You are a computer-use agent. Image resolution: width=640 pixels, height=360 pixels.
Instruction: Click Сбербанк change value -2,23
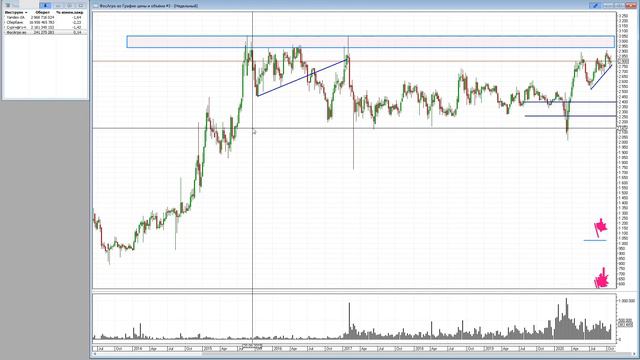[x=77, y=22]
